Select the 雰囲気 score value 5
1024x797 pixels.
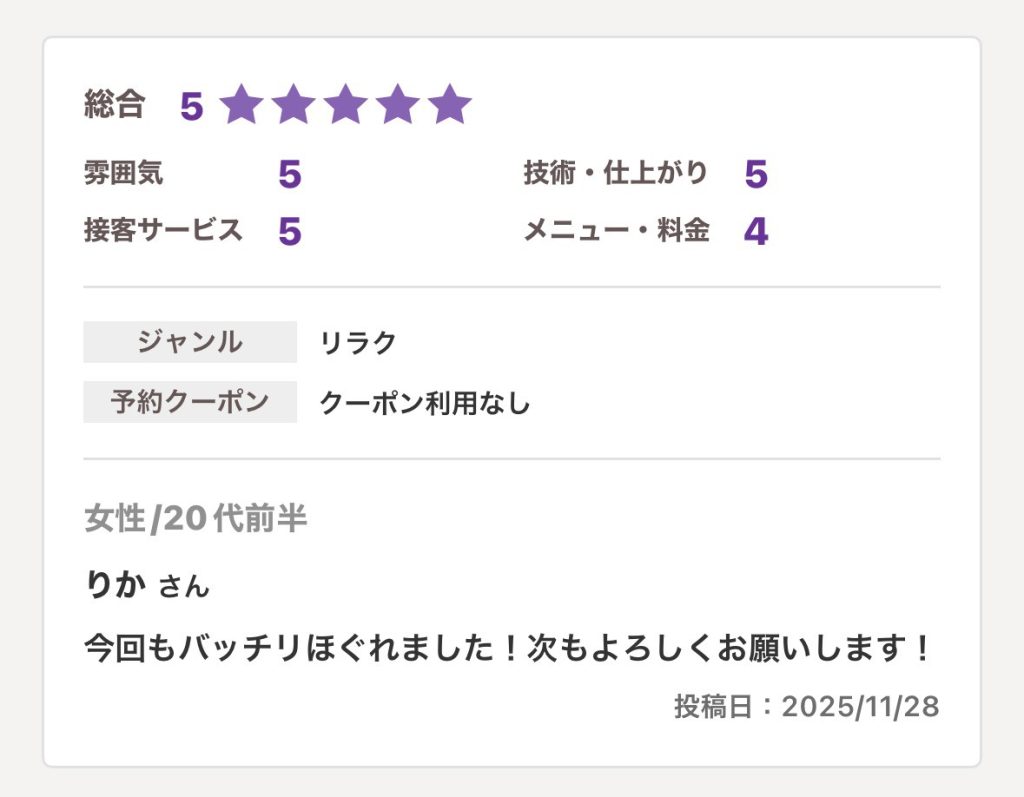(289, 175)
